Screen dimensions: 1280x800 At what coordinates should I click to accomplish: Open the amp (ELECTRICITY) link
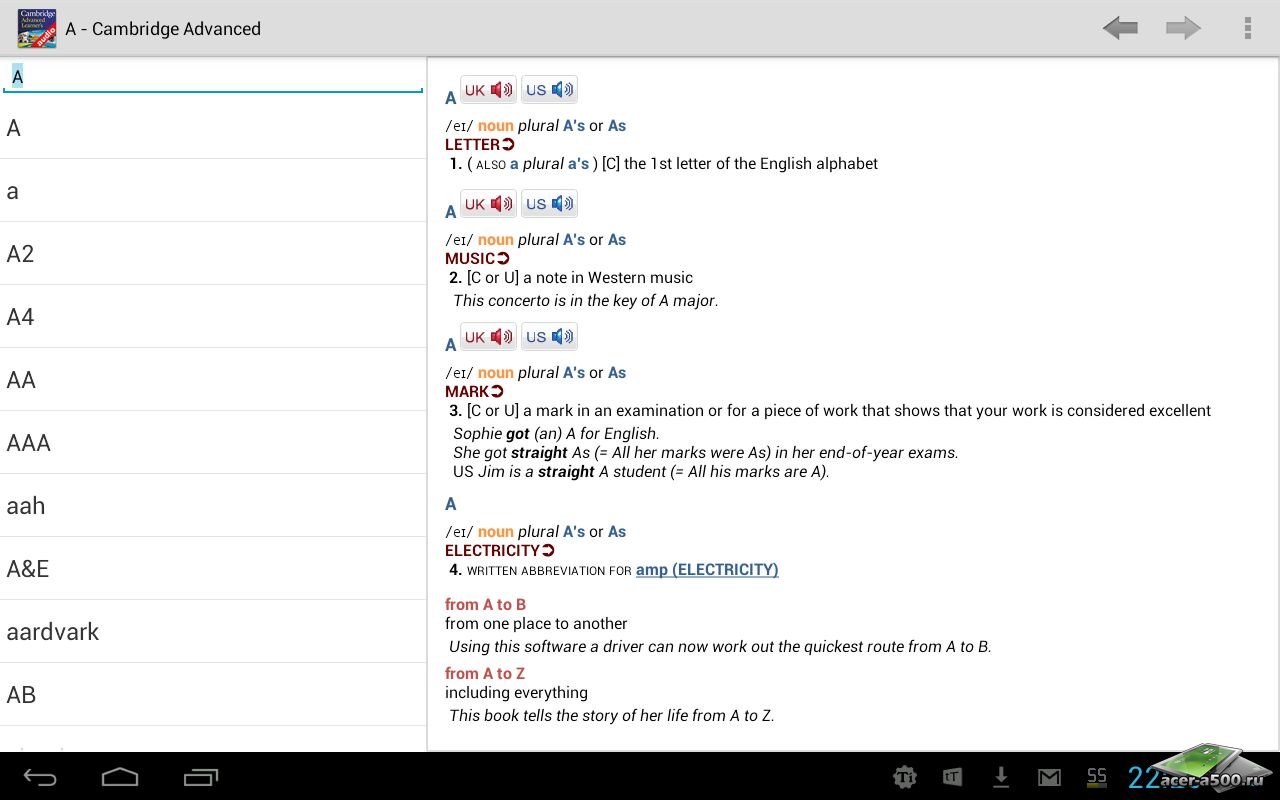click(x=706, y=570)
